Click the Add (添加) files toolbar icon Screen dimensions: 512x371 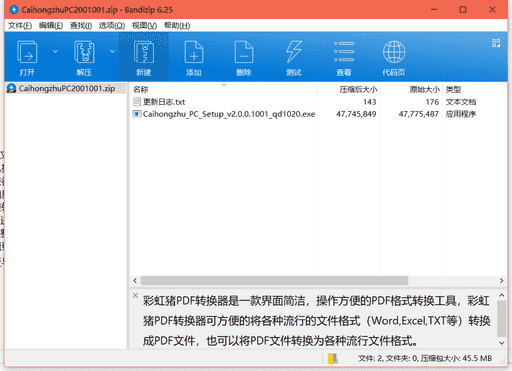click(194, 52)
